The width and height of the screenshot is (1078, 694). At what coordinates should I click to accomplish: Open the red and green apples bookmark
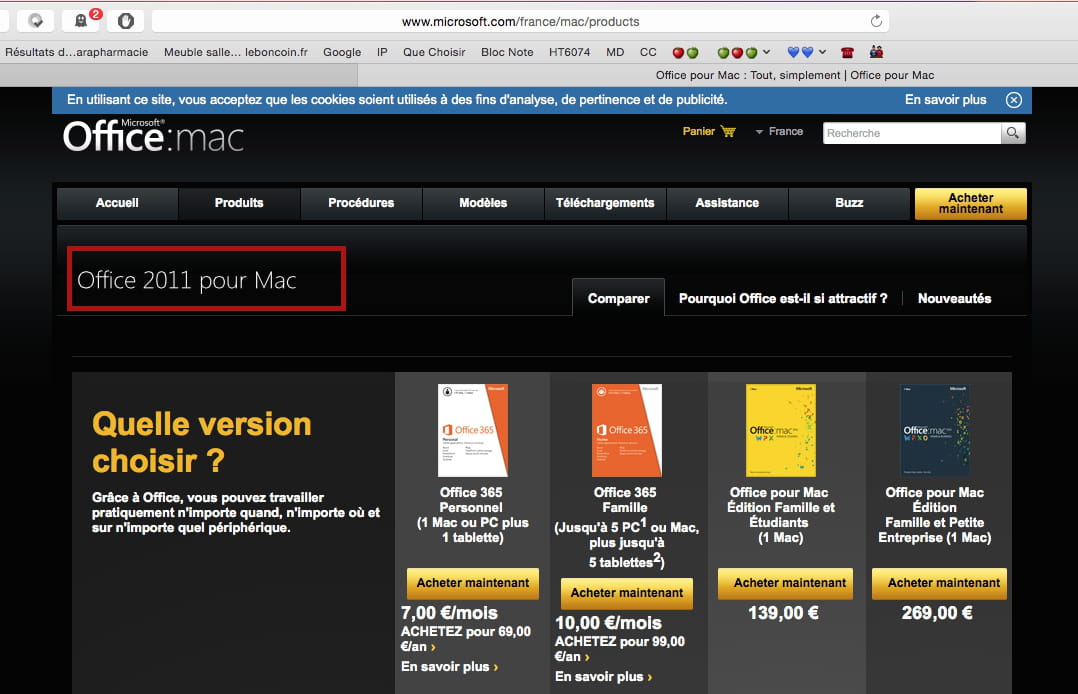pyautogui.click(x=685, y=52)
